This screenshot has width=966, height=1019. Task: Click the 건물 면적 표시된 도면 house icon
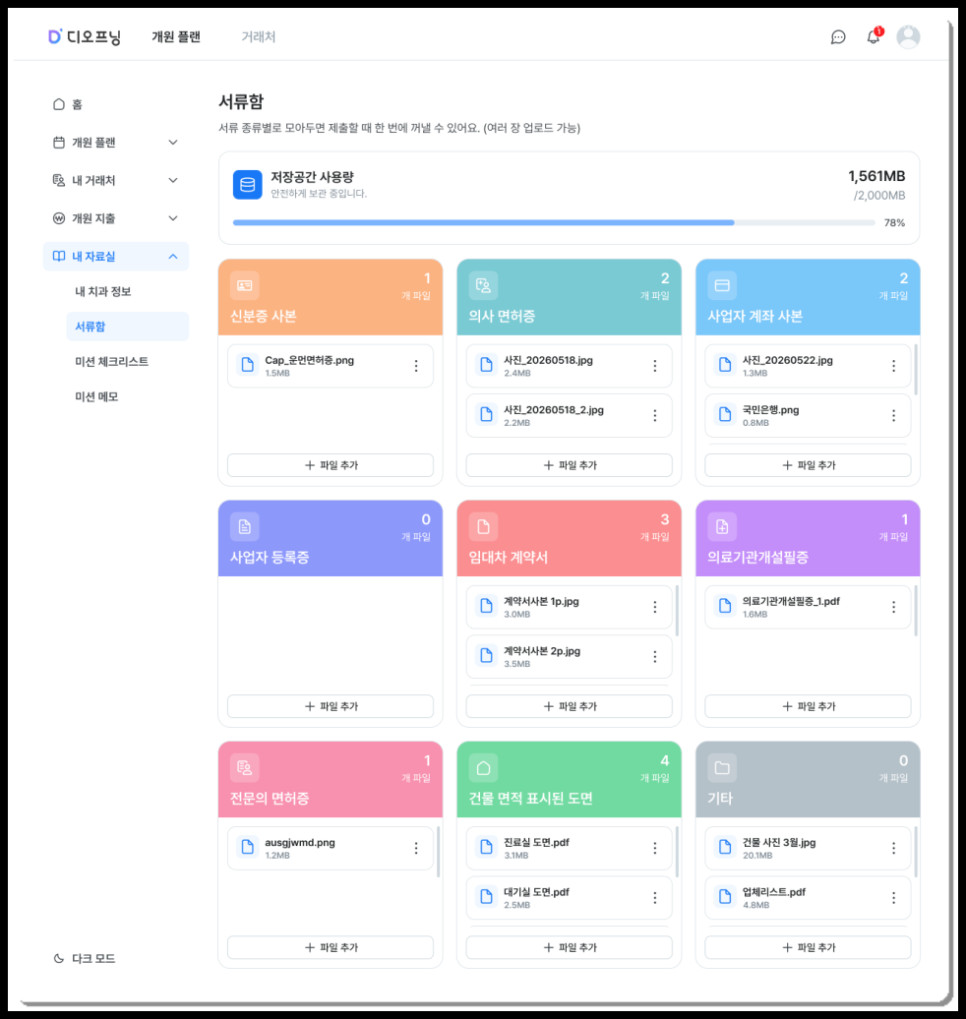click(x=483, y=767)
